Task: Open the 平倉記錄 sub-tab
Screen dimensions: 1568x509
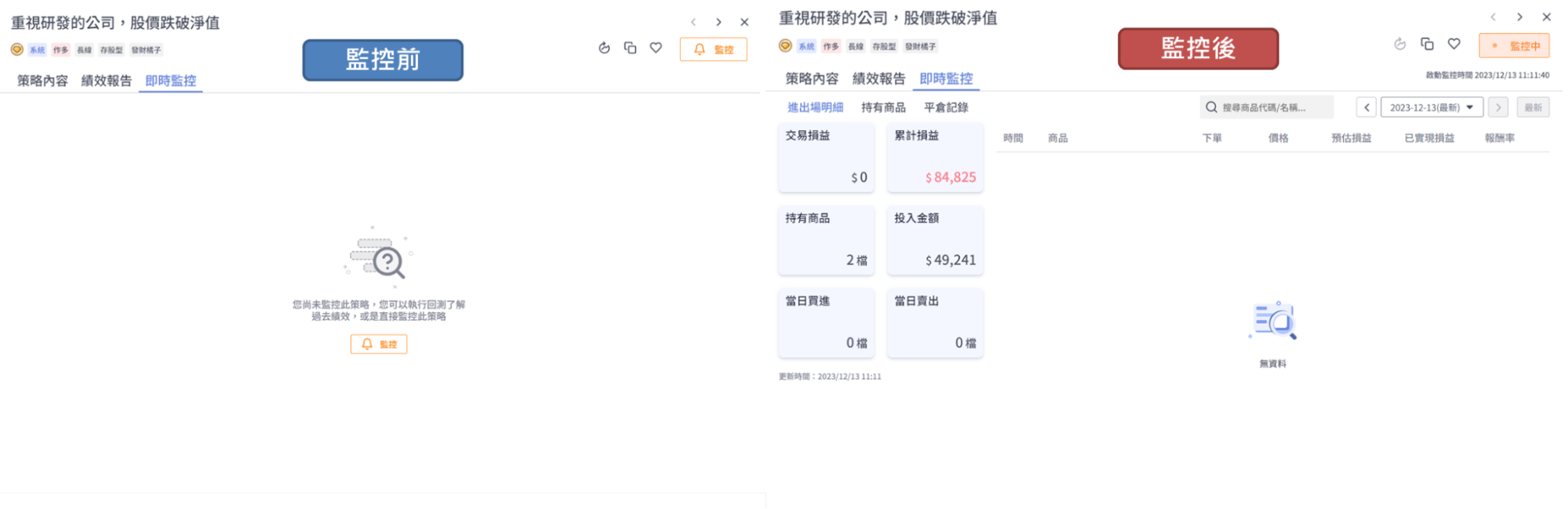Action: click(x=946, y=107)
